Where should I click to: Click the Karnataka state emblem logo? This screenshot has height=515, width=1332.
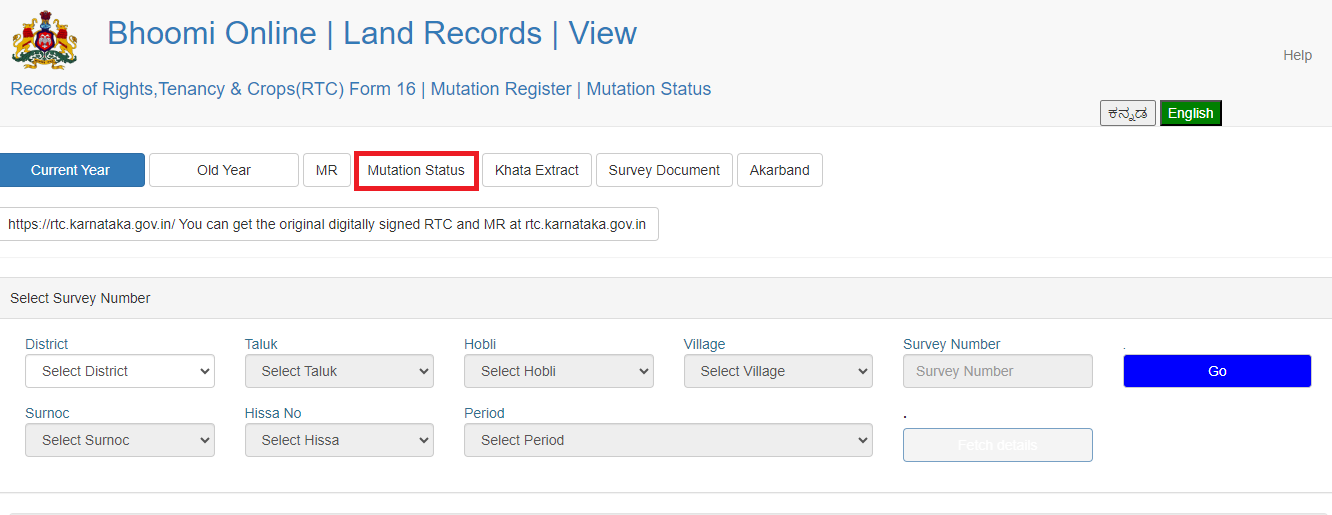[x=44, y=39]
